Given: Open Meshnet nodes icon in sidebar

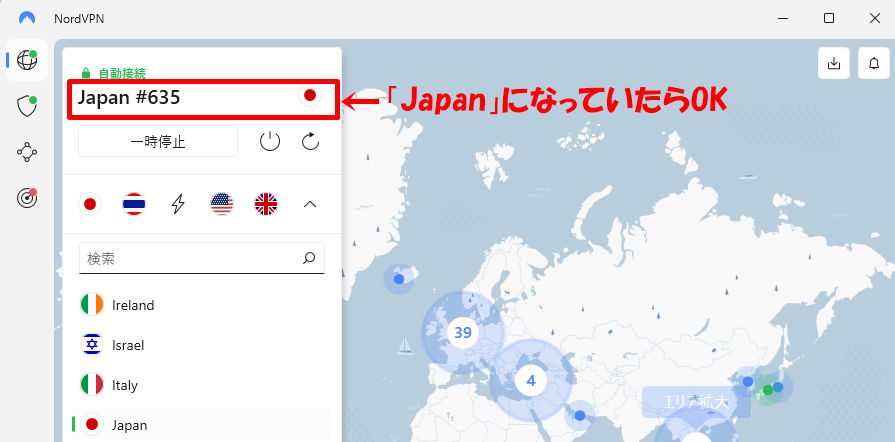Looking at the screenshot, I should [x=27, y=152].
